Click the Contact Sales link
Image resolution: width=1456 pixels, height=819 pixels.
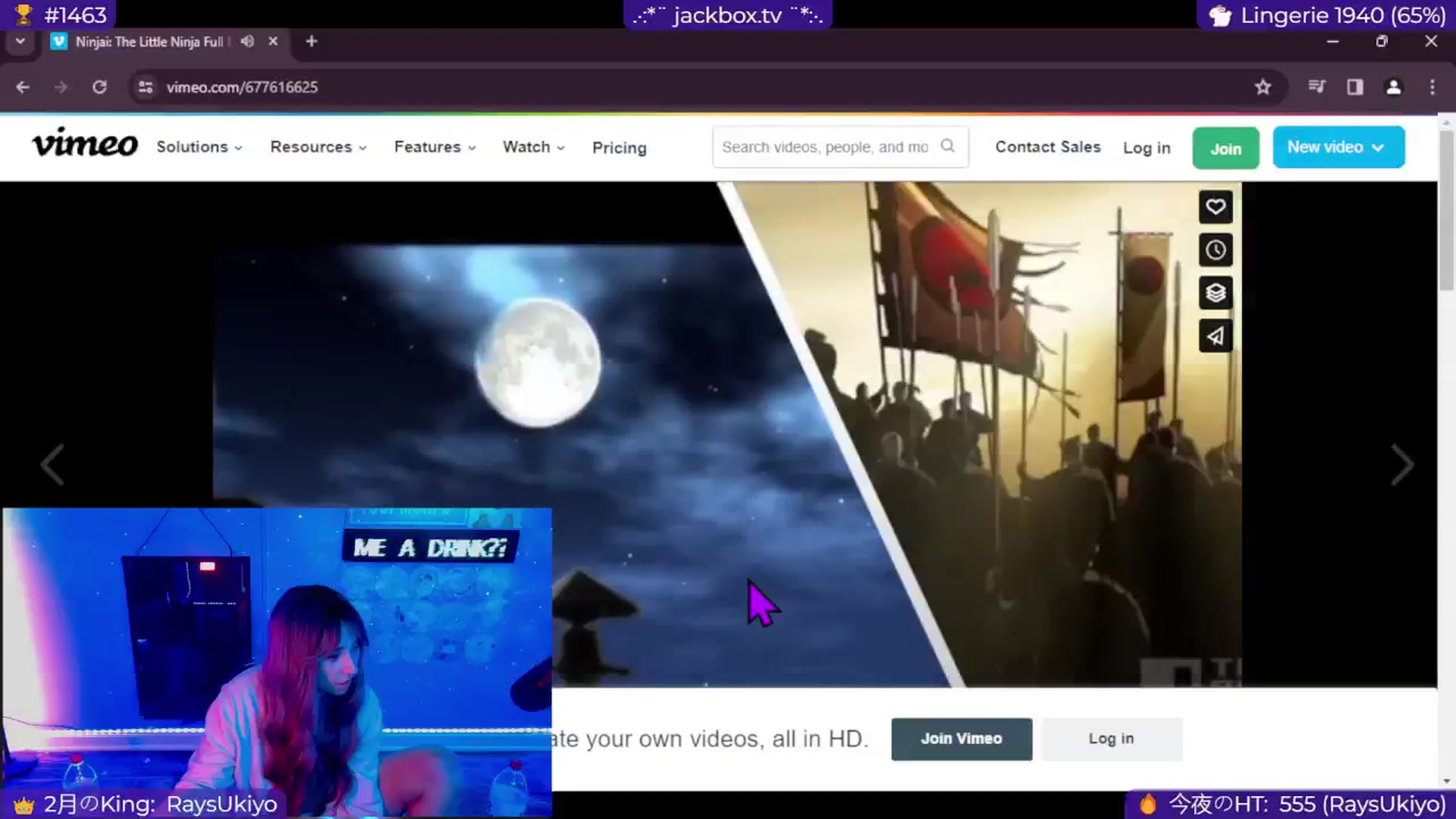[x=1048, y=147]
